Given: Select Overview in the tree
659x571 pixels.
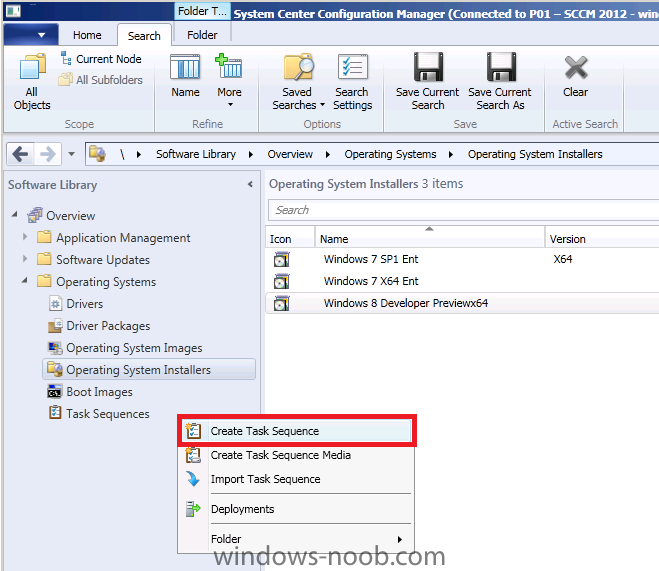Looking at the screenshot, I should (x=70, y=216).
